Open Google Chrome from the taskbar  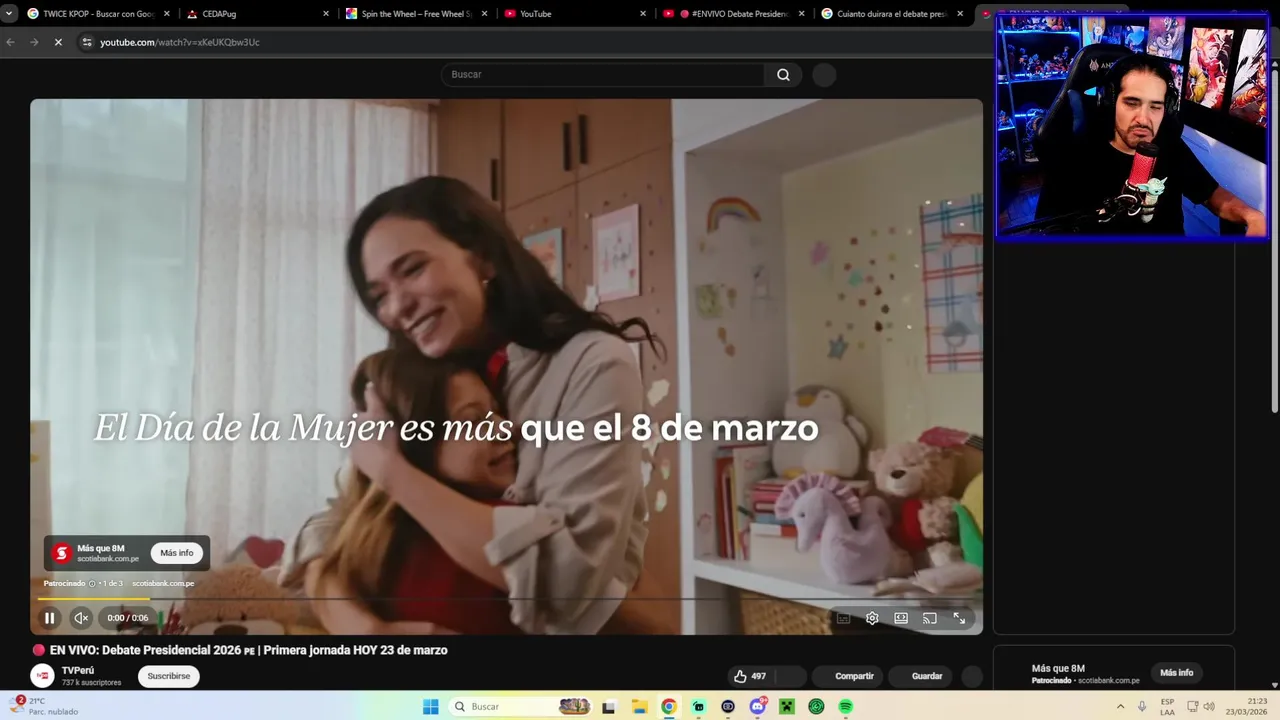pos(669,706)
